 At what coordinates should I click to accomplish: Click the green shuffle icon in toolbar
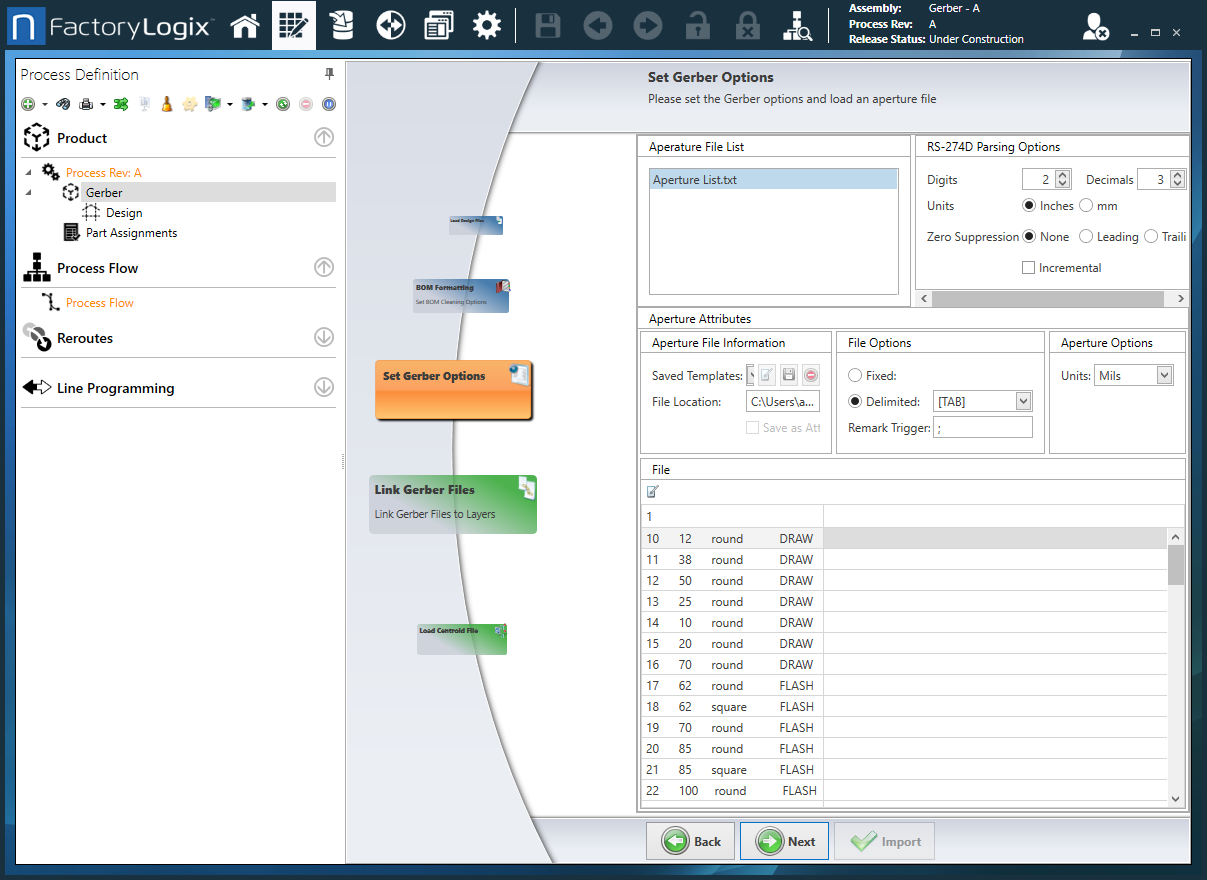click(121, 103)
